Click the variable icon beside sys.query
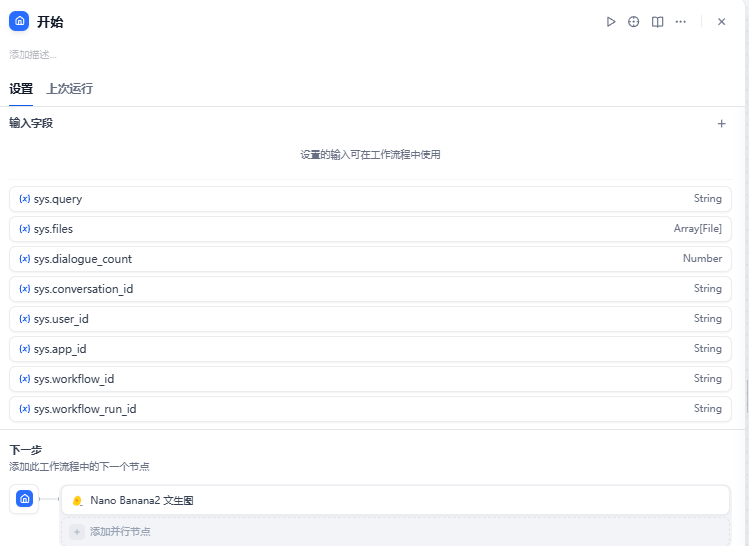 (x=24, y=199)
